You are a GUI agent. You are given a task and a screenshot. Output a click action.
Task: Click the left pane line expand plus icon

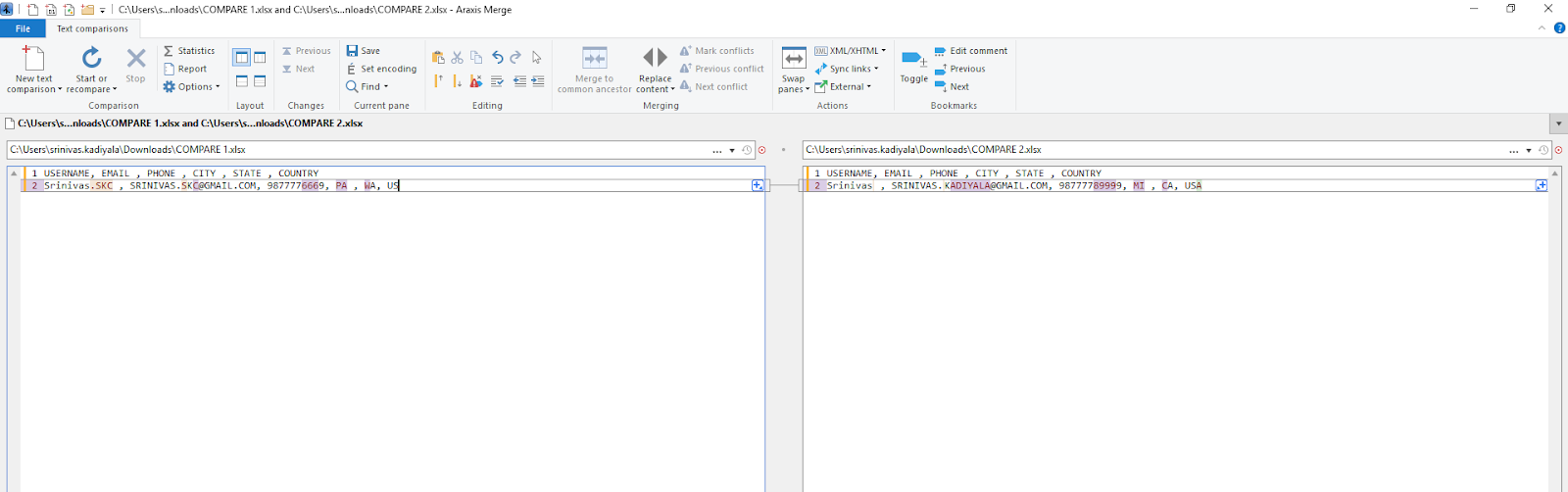pos(758,185)
